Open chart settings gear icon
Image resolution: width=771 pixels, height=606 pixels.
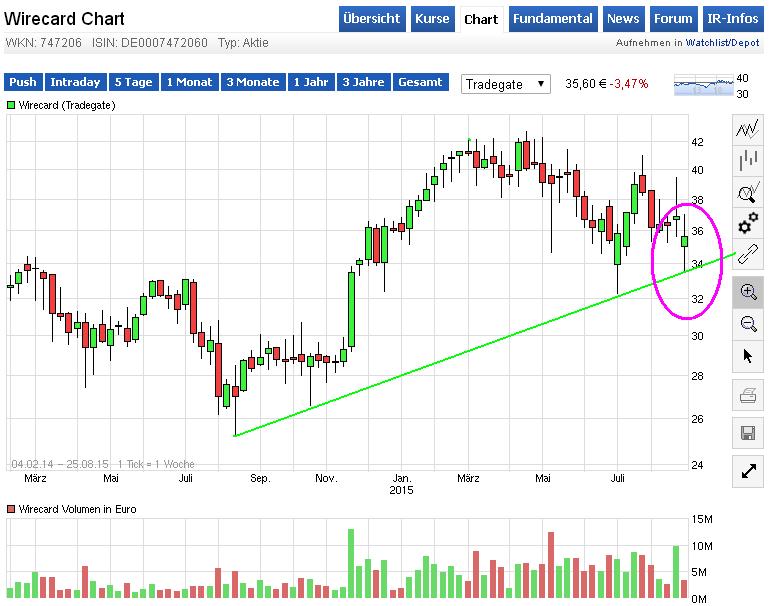pos(748,223)
